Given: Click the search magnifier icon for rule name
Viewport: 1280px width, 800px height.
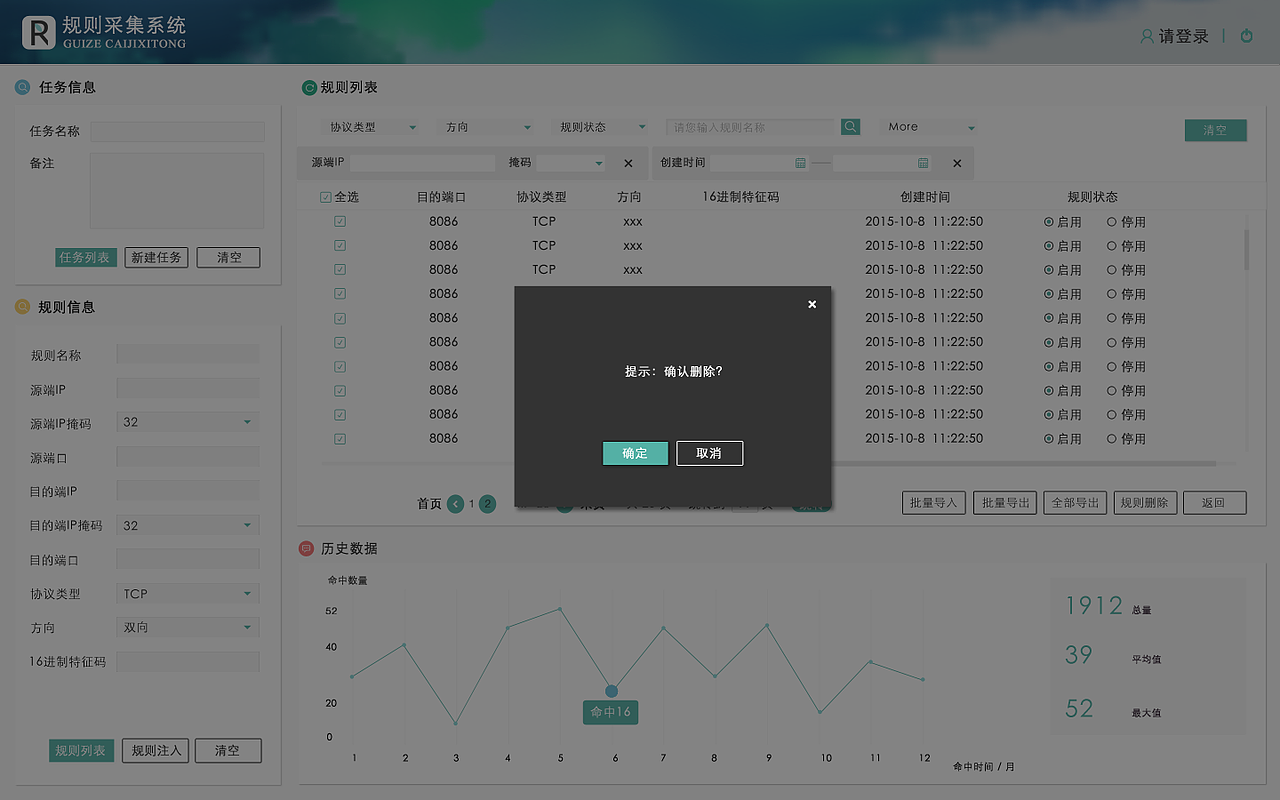Looking at the screenshot, I should 850,127.
